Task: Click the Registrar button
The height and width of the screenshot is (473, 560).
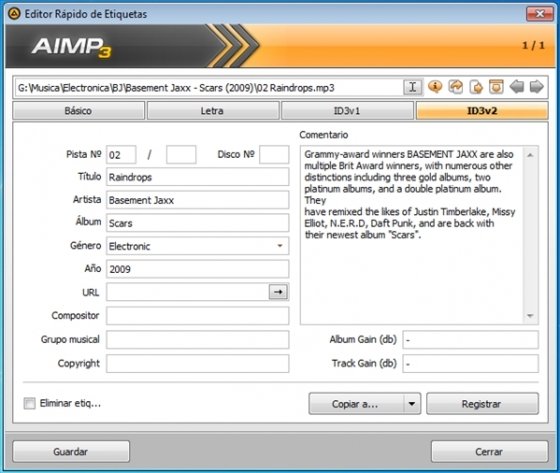Action: 482,404
